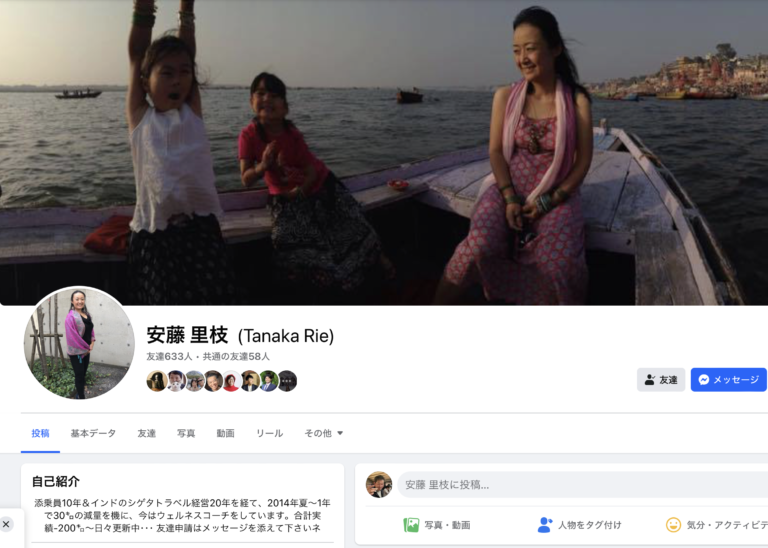This screenshot has height=548, width=768.
Task: Expand the その他 dropdown menu
Action: tap(324, 433)
